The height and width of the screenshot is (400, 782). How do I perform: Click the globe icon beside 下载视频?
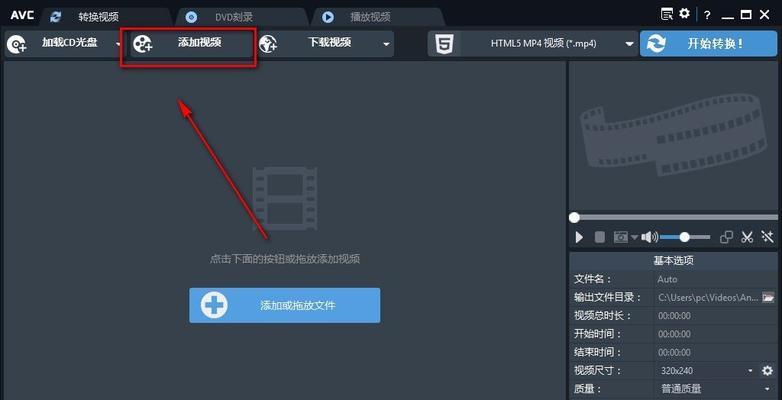pyautogui.click(x=268, y=44)
